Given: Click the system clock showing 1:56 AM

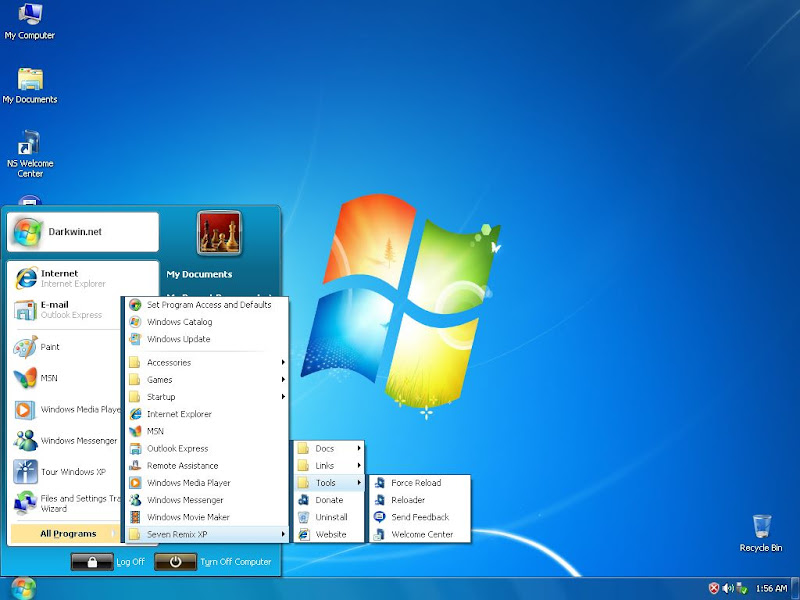Looking at the screenshot, I should pos(771,588).
